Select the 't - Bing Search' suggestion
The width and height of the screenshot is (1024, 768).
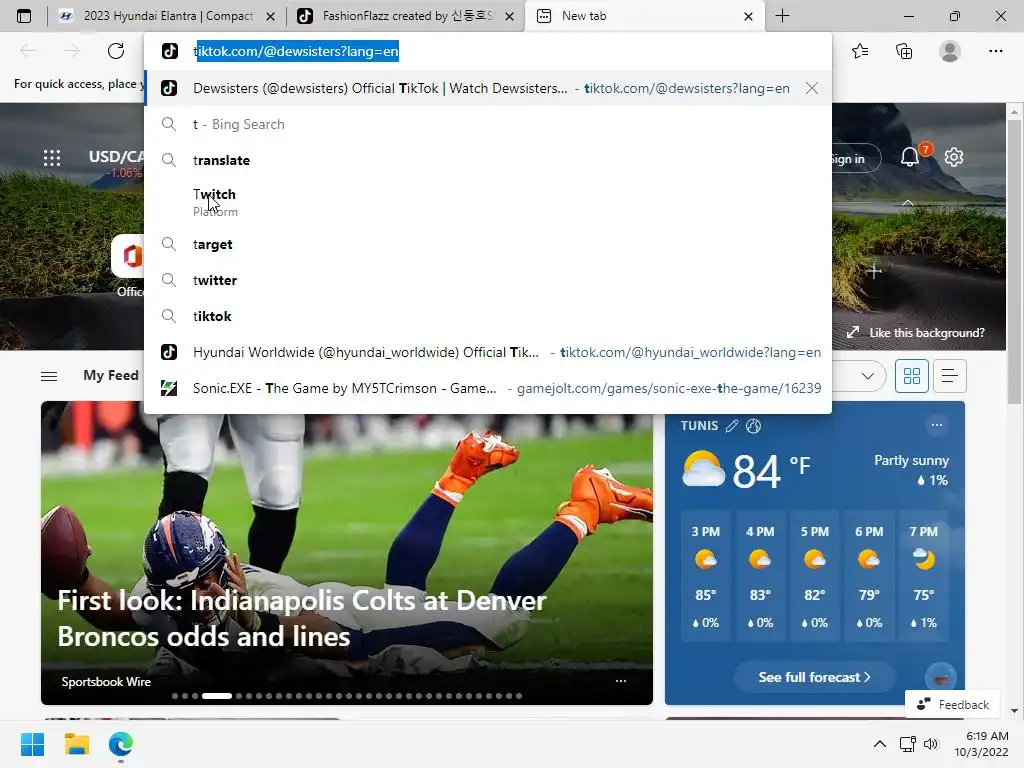pyautogui.click(x=488, y=124)
